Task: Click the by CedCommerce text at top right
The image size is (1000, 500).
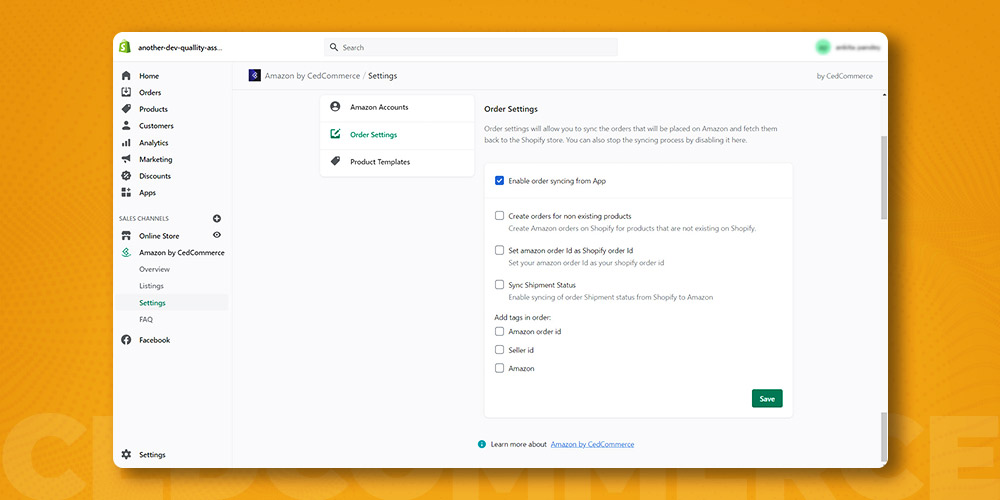Action: 844,76
